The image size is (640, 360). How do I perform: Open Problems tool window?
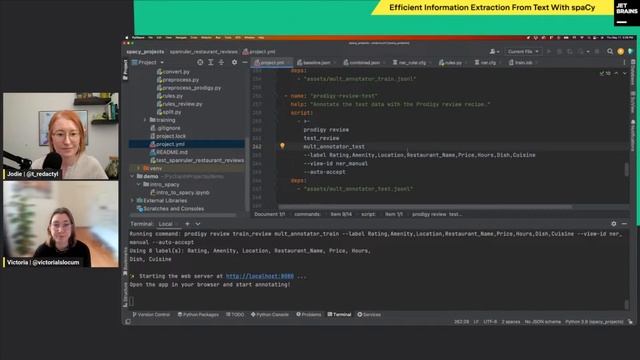[x=309, y=315]
